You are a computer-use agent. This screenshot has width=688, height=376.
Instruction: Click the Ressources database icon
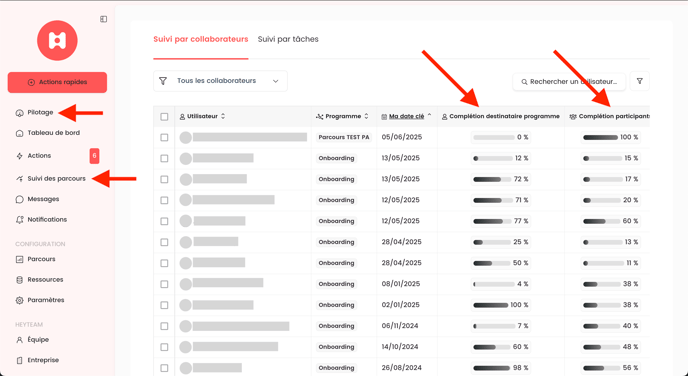[x=19, y=280]
